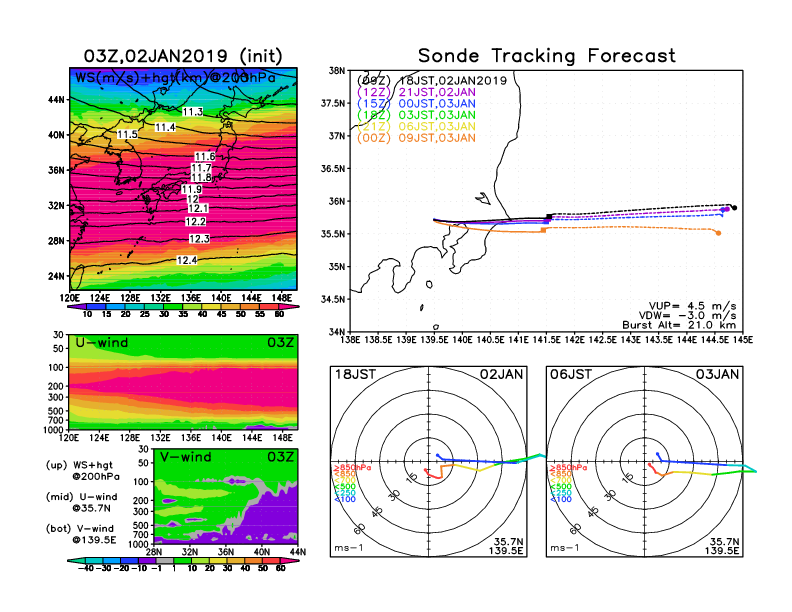Click the U-wind panel label
The image size is (792, 612).
(x=102, y=342)
